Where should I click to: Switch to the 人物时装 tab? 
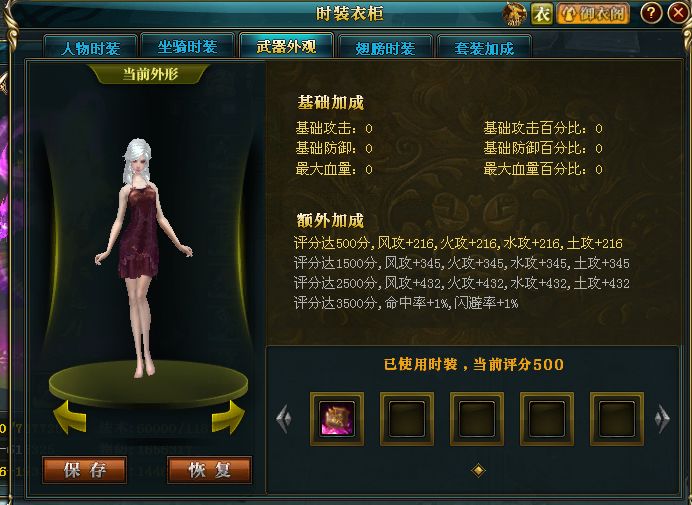90,47
